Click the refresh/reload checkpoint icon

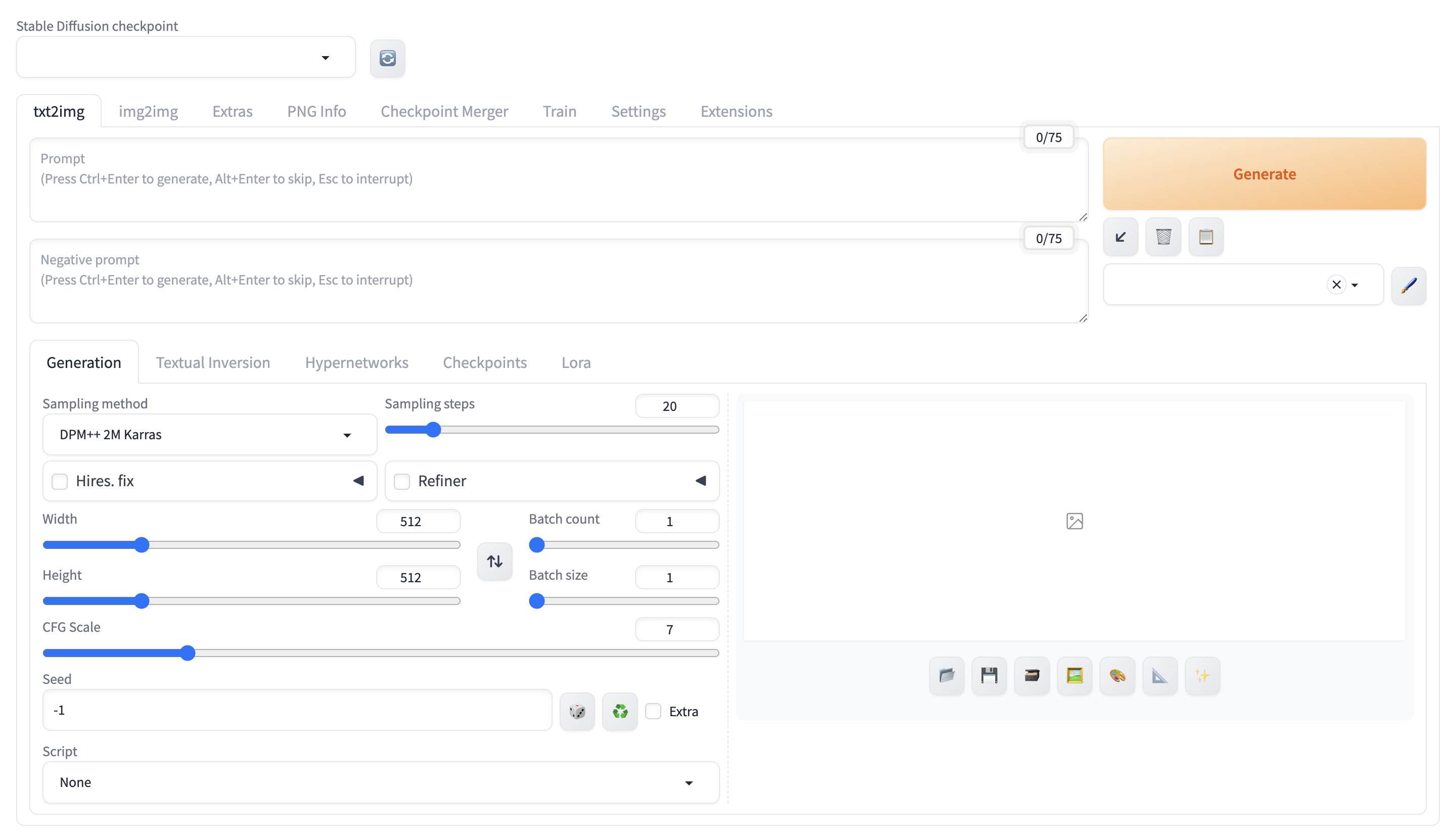[387, 58]
